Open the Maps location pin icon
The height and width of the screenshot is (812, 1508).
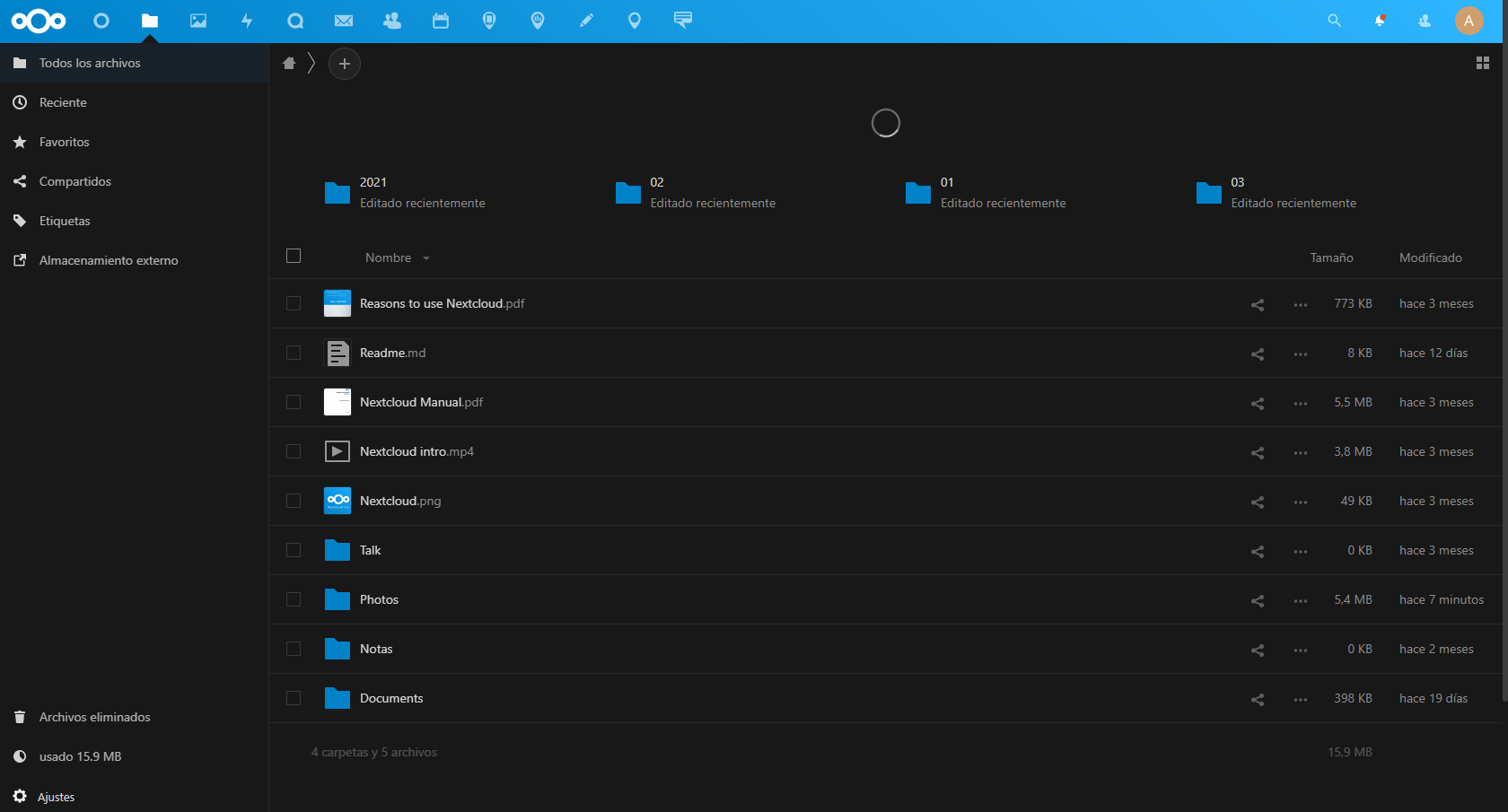pos(635,21)
